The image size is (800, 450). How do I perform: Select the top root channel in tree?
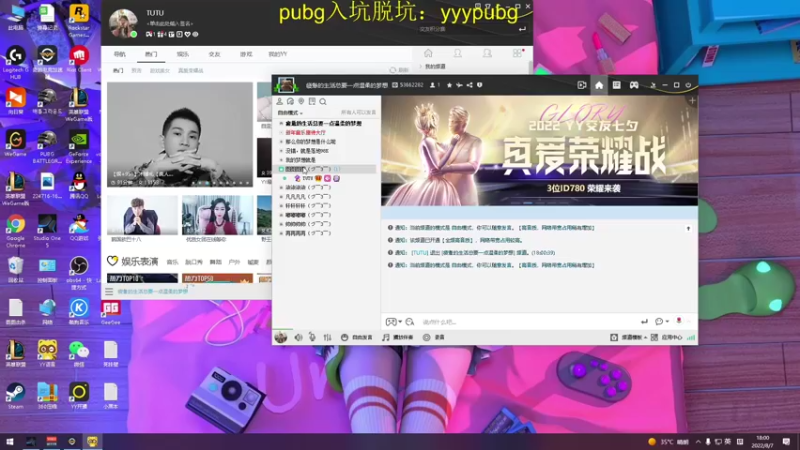click(323, 123)
